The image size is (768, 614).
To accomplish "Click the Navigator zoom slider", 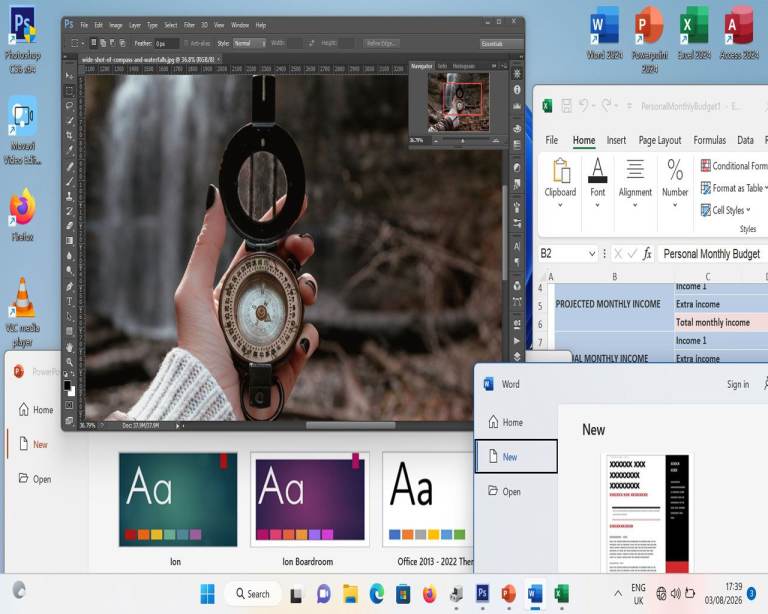I will pyautogui.click(x=462, y=141).
